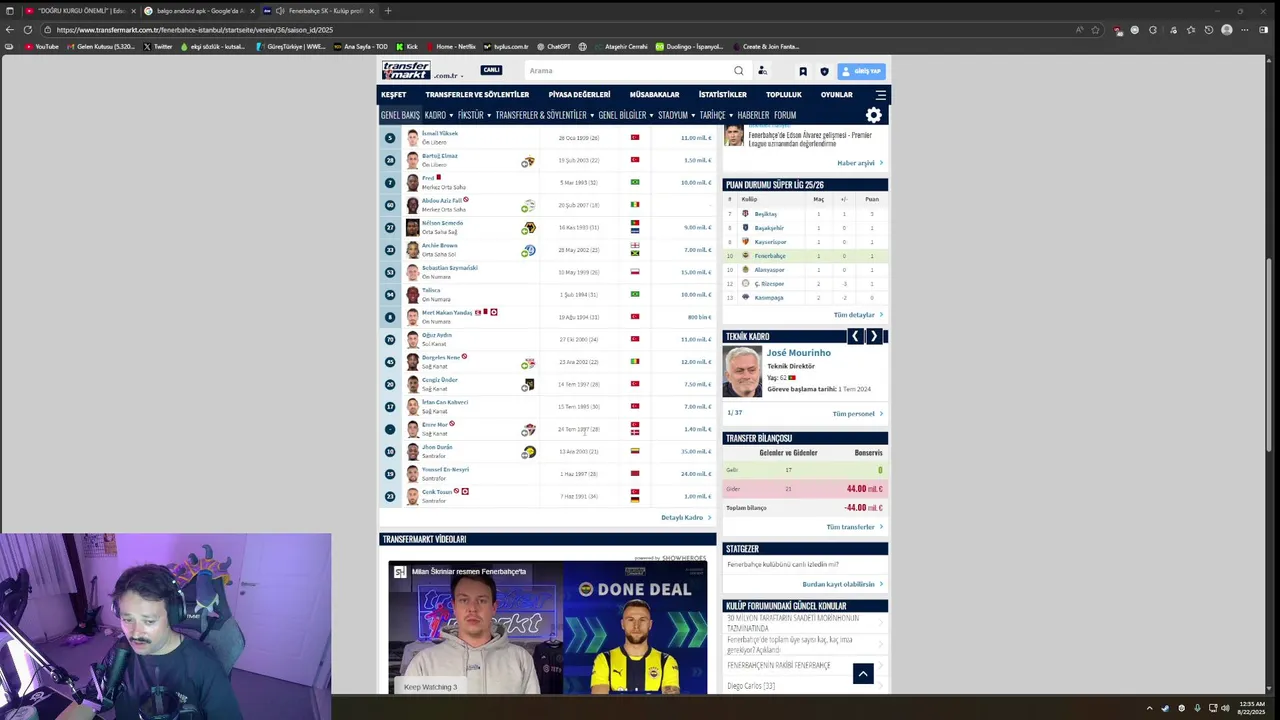Click Emre Mor's previous club badge
The image size is (1280, 720).
(528, 430)
